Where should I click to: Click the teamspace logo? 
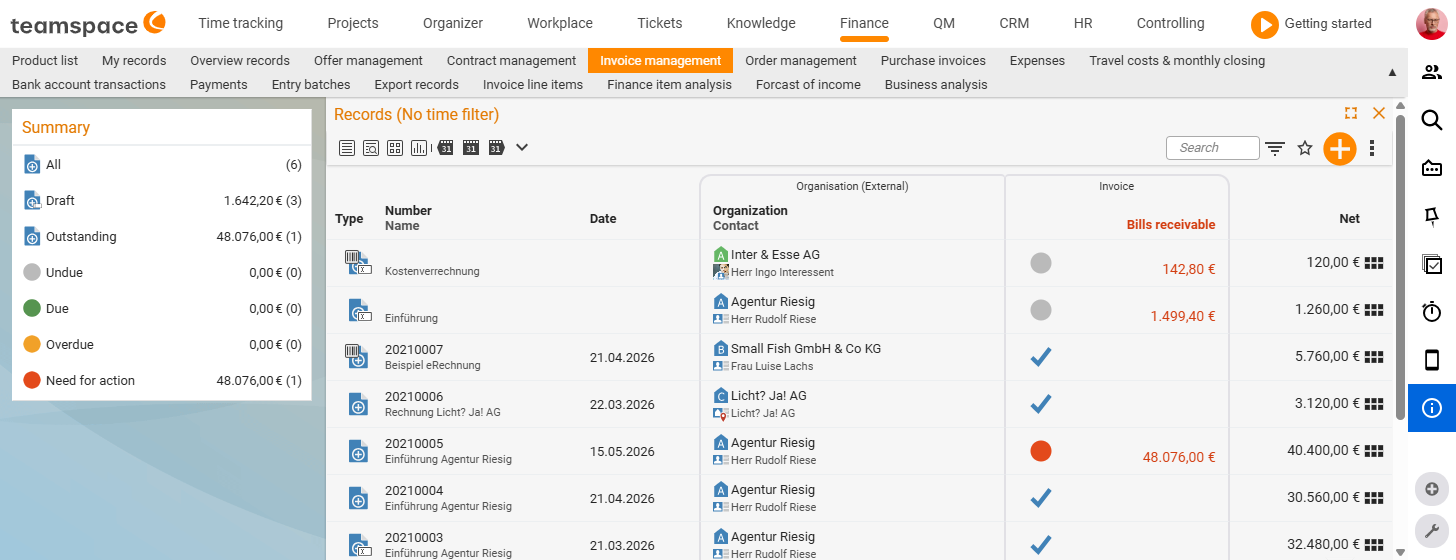coord(89,23)
